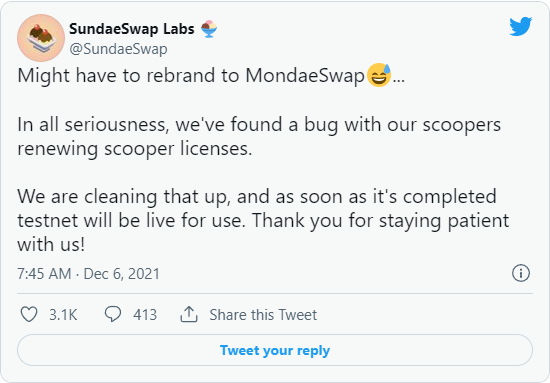Viewport: 550px width, 383px height.
Task: Click Share this Tweet text
Action: point(263,315)
